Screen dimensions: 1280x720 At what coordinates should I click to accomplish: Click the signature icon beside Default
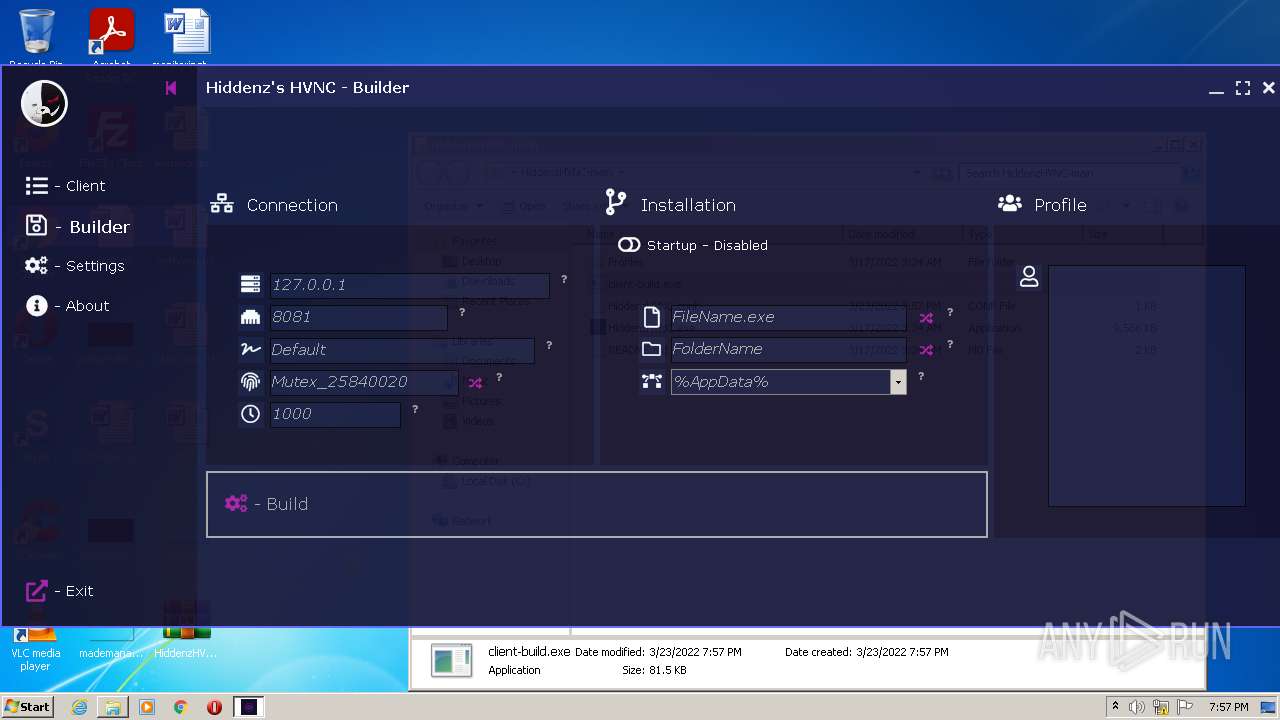click(250, 349)
